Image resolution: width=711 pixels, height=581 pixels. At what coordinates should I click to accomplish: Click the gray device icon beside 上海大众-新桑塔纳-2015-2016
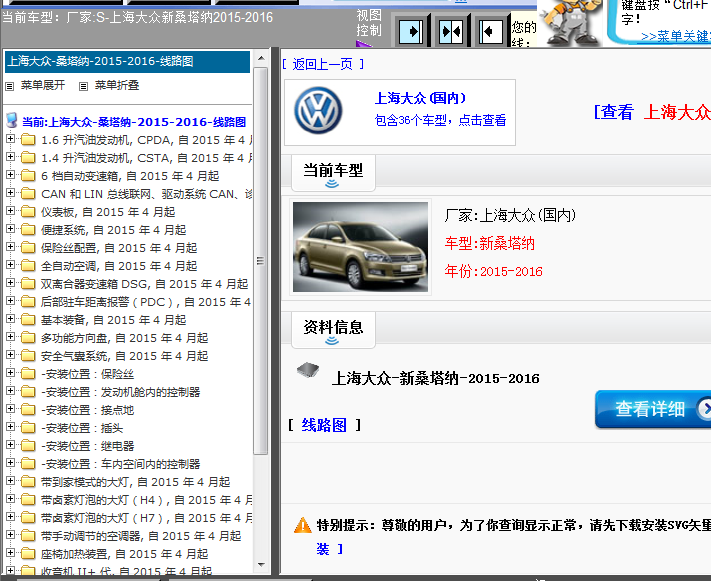coord(308,370)
